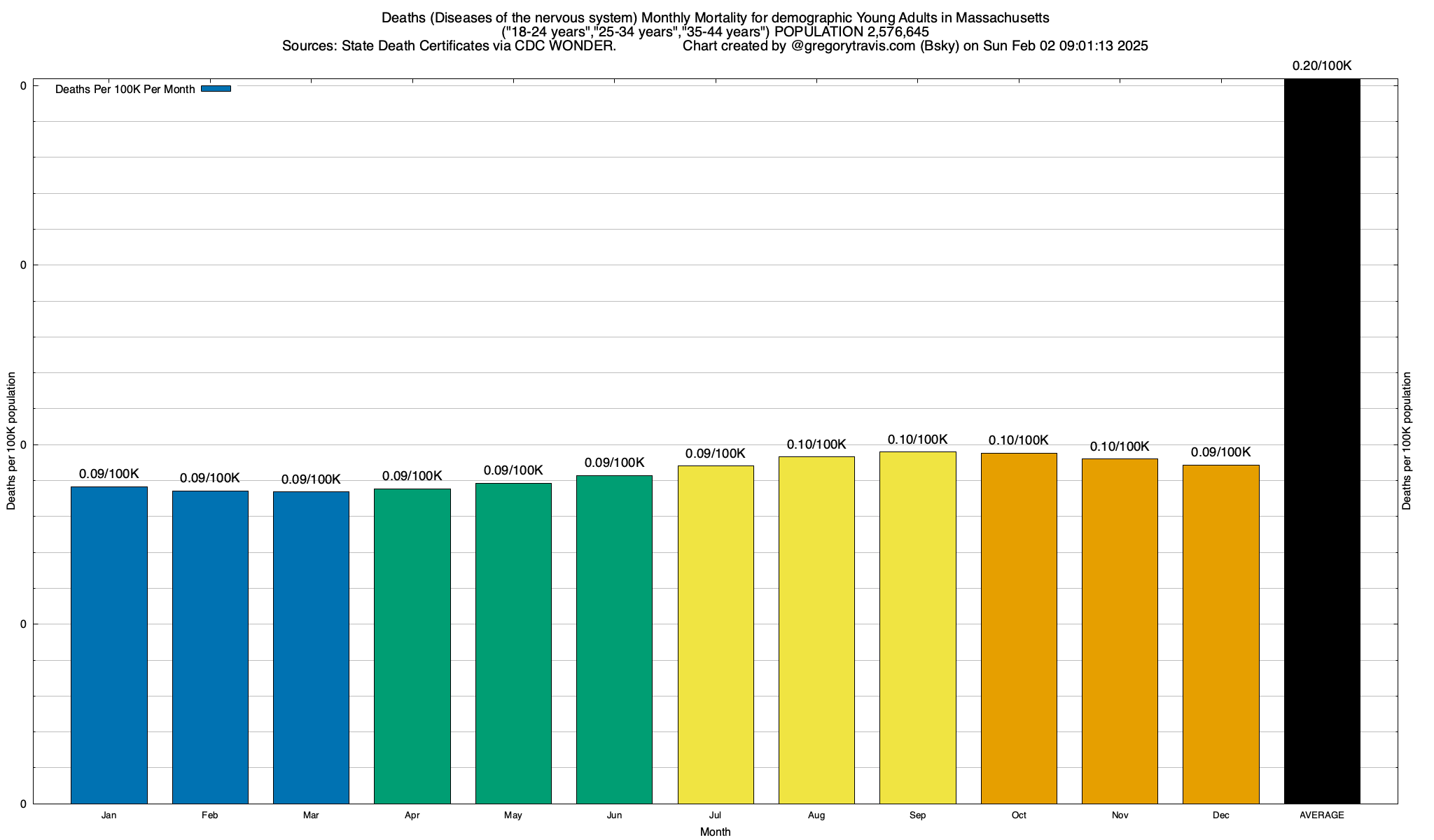Click the February bar

pyautogui.click(x=210, y=646)
